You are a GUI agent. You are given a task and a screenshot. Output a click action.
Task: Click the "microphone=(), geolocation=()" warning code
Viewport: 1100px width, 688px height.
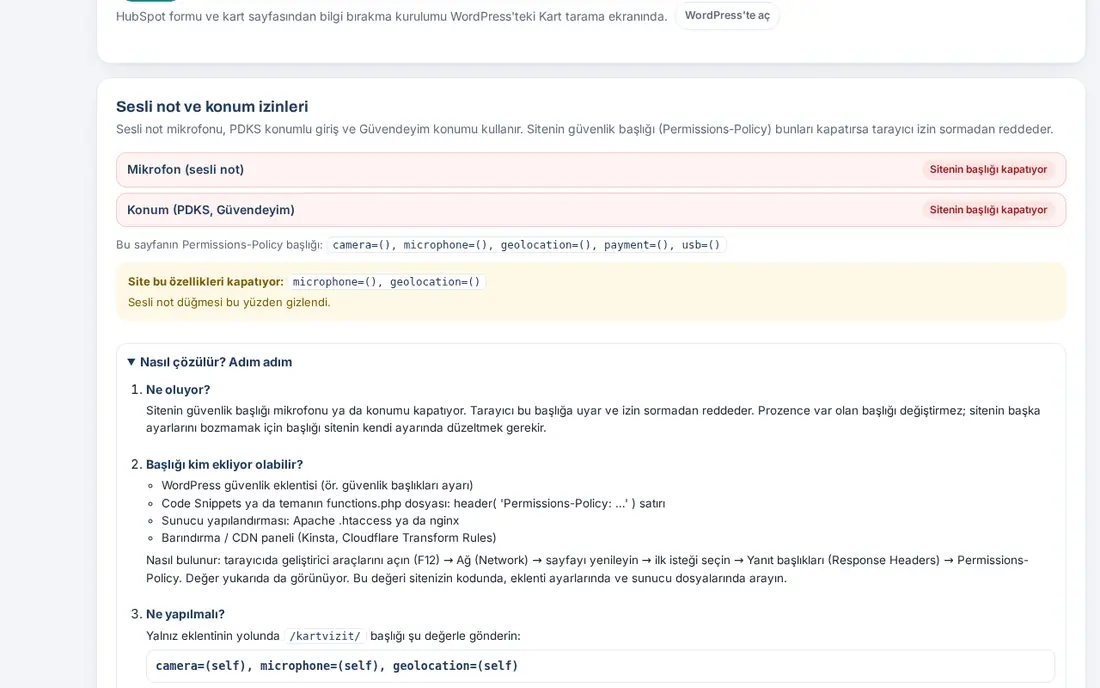[x=386, y=282]
